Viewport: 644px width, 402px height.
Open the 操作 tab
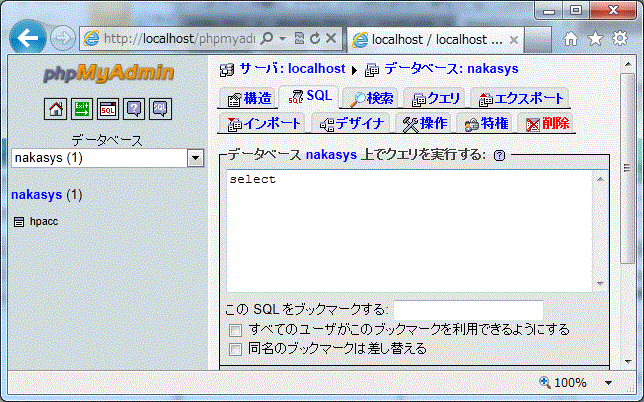424,123
